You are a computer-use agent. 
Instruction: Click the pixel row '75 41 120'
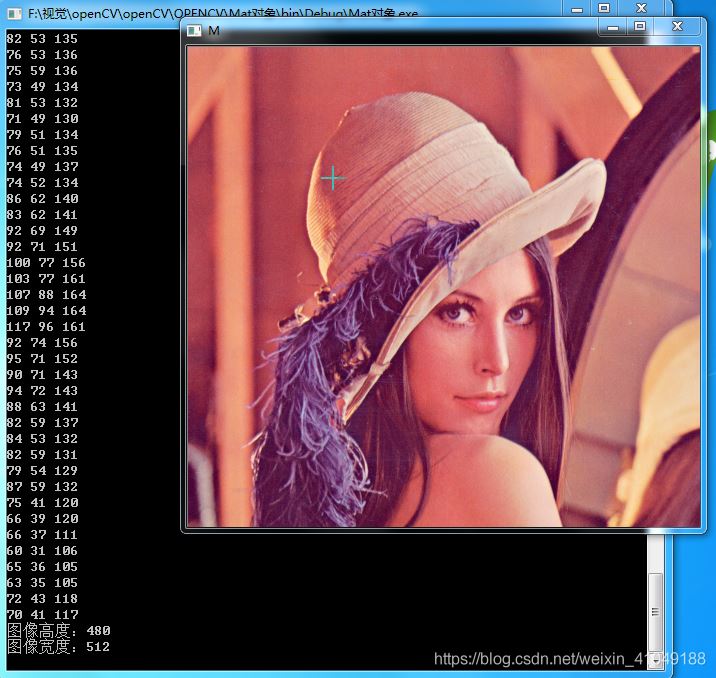(42, 503)
